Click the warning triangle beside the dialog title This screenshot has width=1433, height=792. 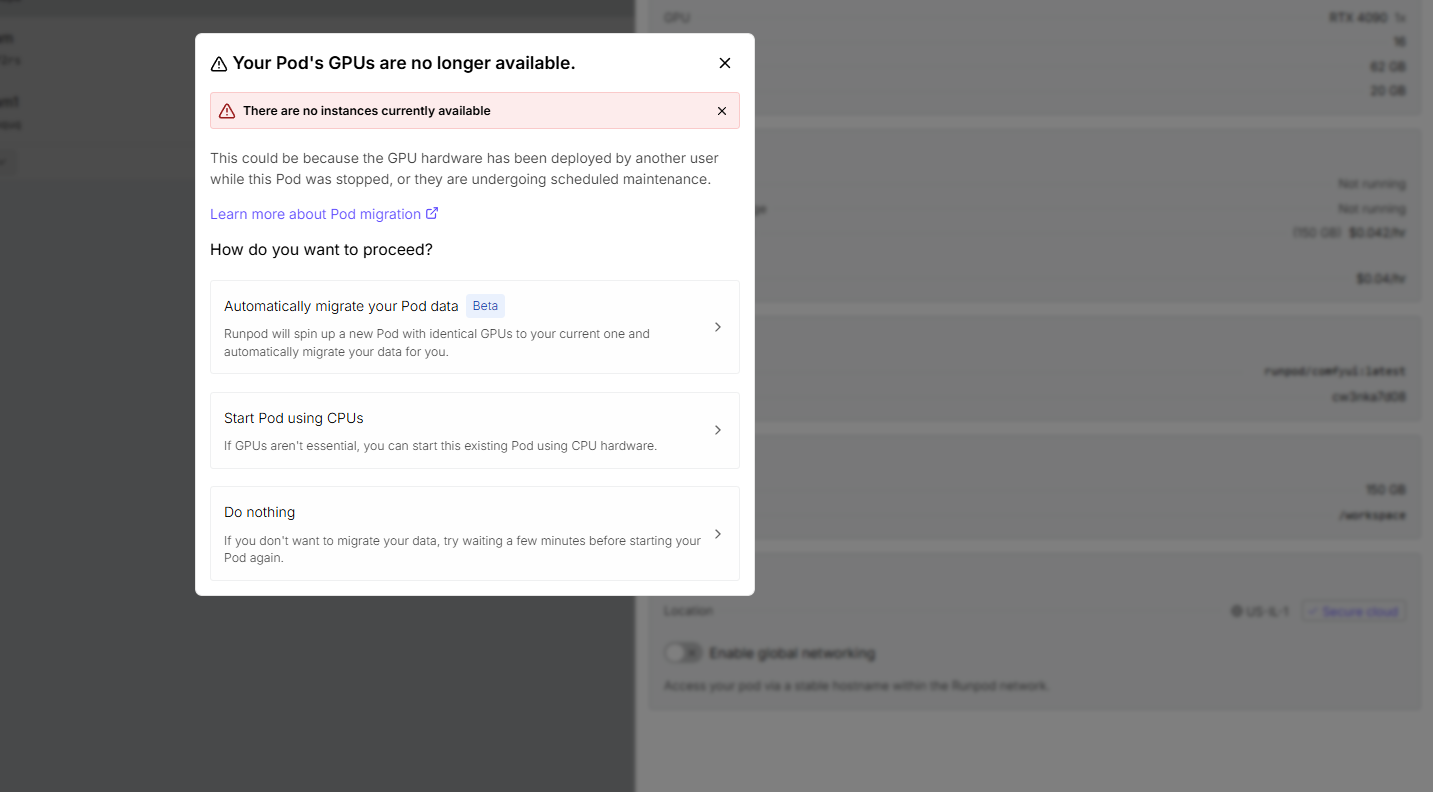219,63
